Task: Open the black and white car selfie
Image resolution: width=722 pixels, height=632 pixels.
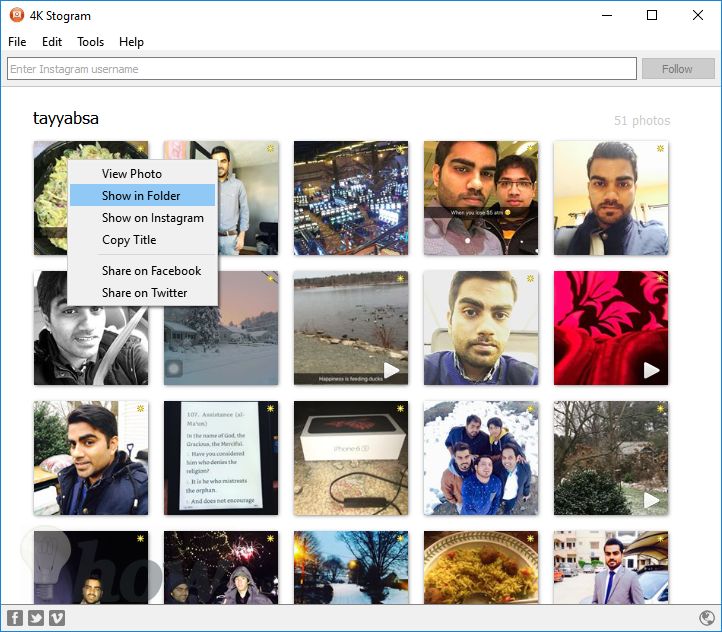Action: 91,345
